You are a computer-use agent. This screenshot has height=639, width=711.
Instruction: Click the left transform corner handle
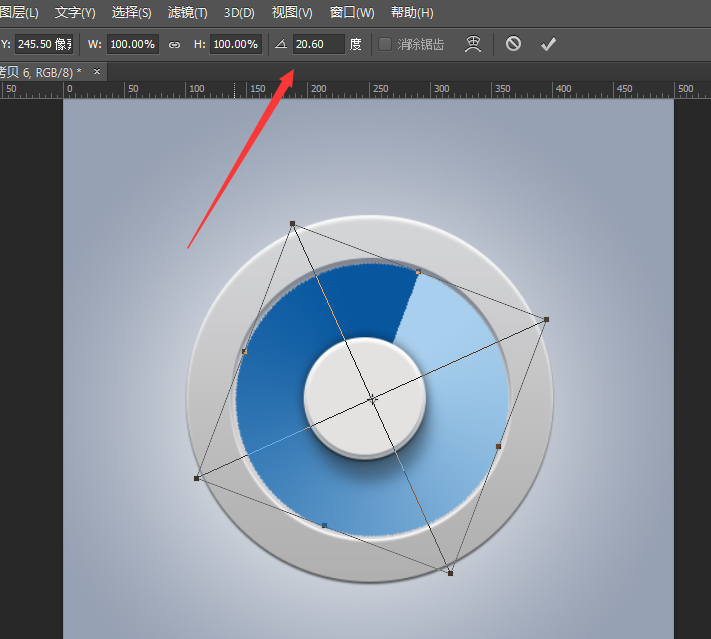click(x=196, y=478)
